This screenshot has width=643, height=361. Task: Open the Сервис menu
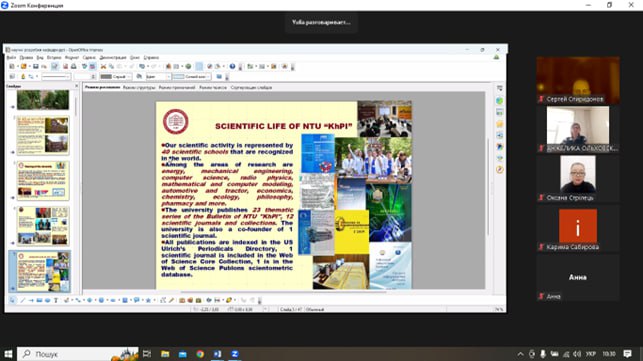(89, 57)
